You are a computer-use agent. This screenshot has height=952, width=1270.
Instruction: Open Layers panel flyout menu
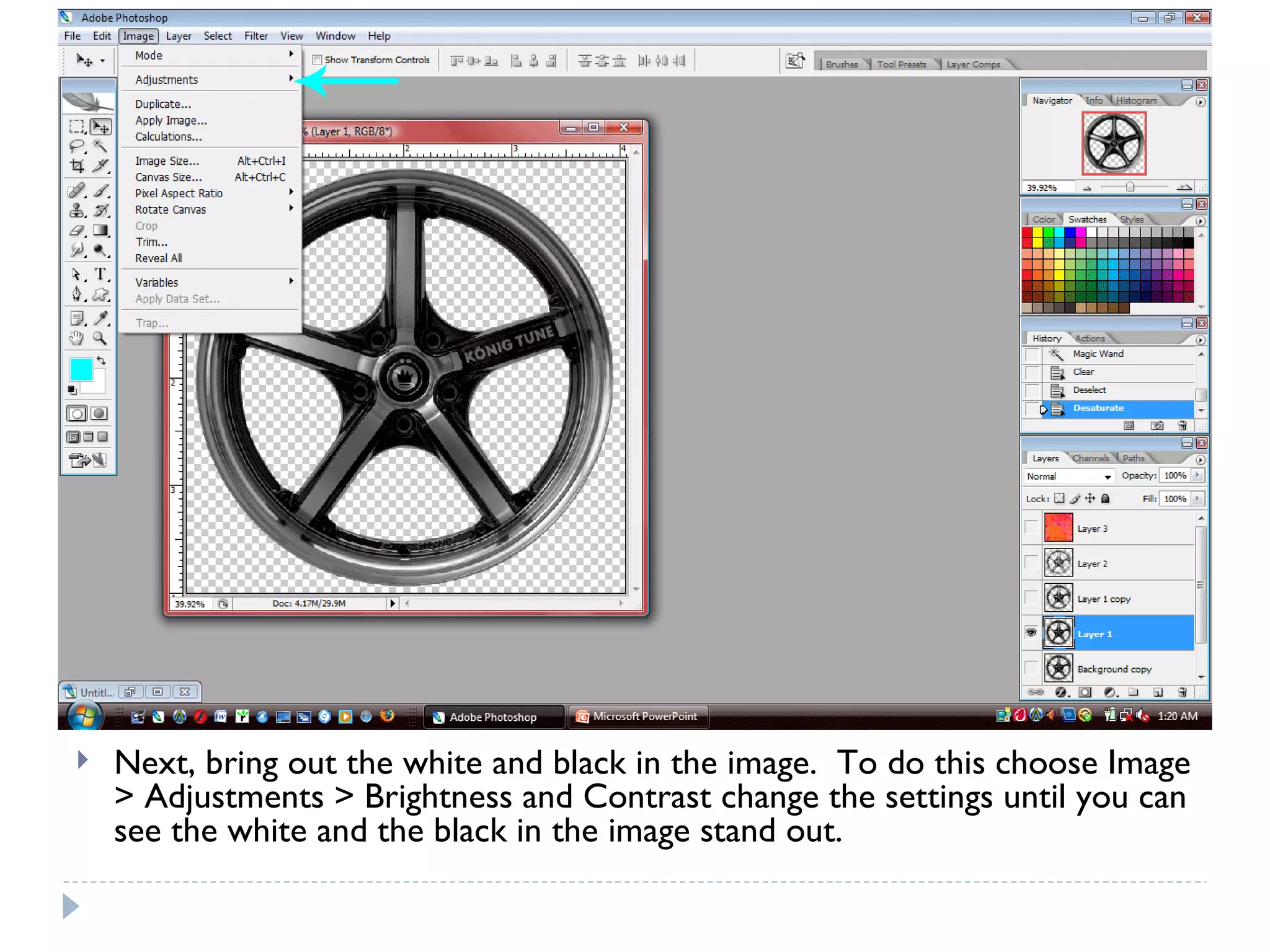coord(1201,460)
